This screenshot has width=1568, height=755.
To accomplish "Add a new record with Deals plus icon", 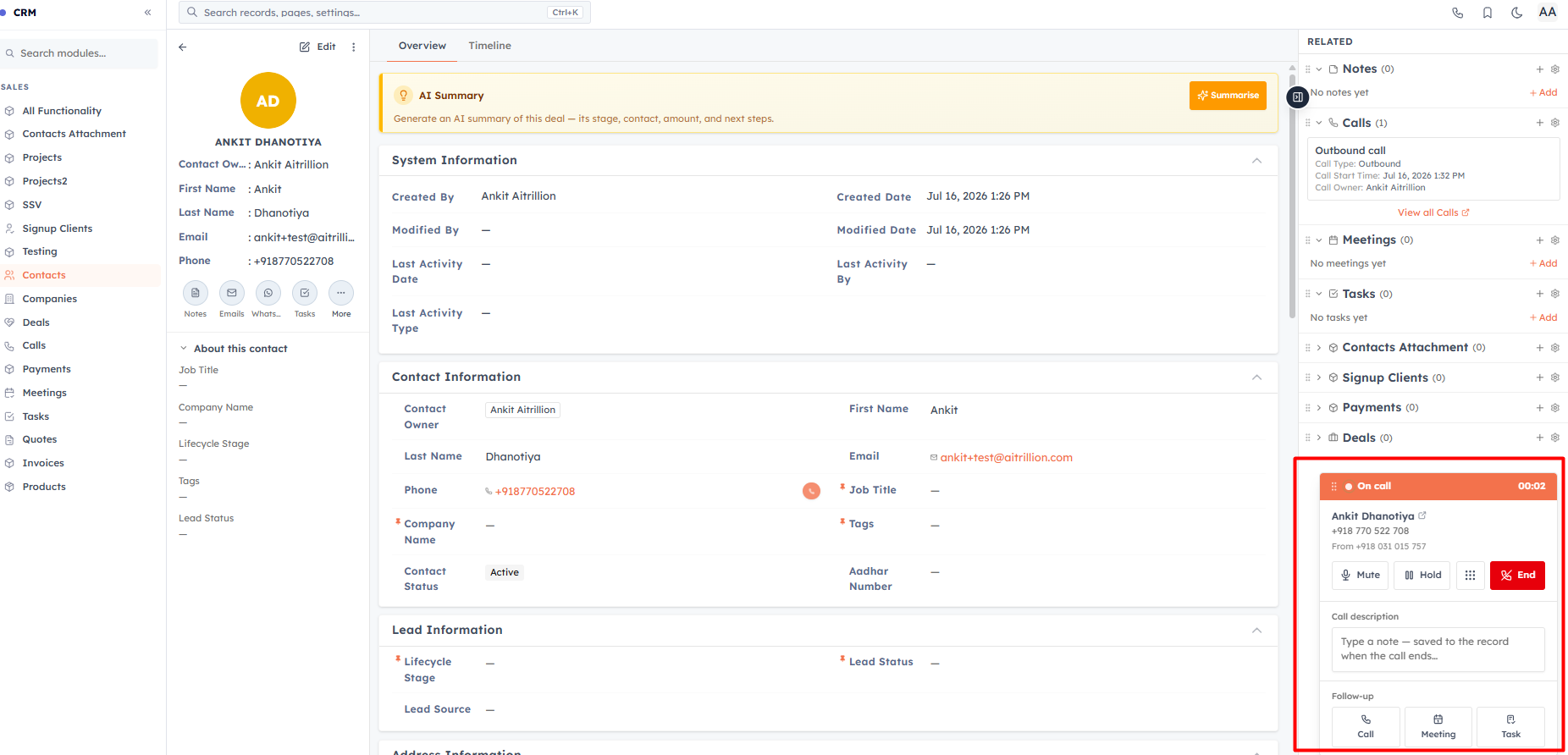I will click(1539, 438).
